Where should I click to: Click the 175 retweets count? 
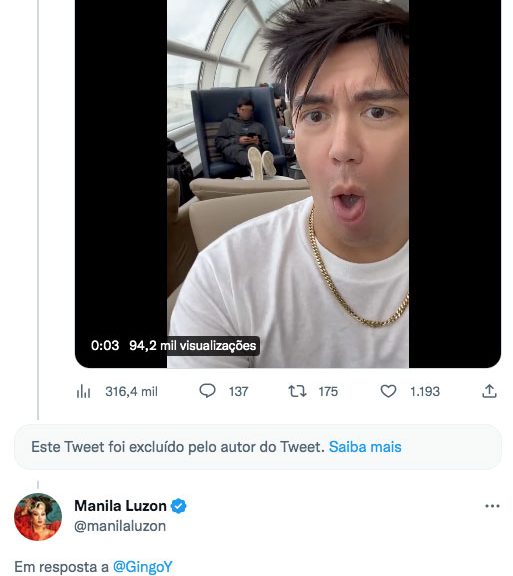click(x=328, y=391)
